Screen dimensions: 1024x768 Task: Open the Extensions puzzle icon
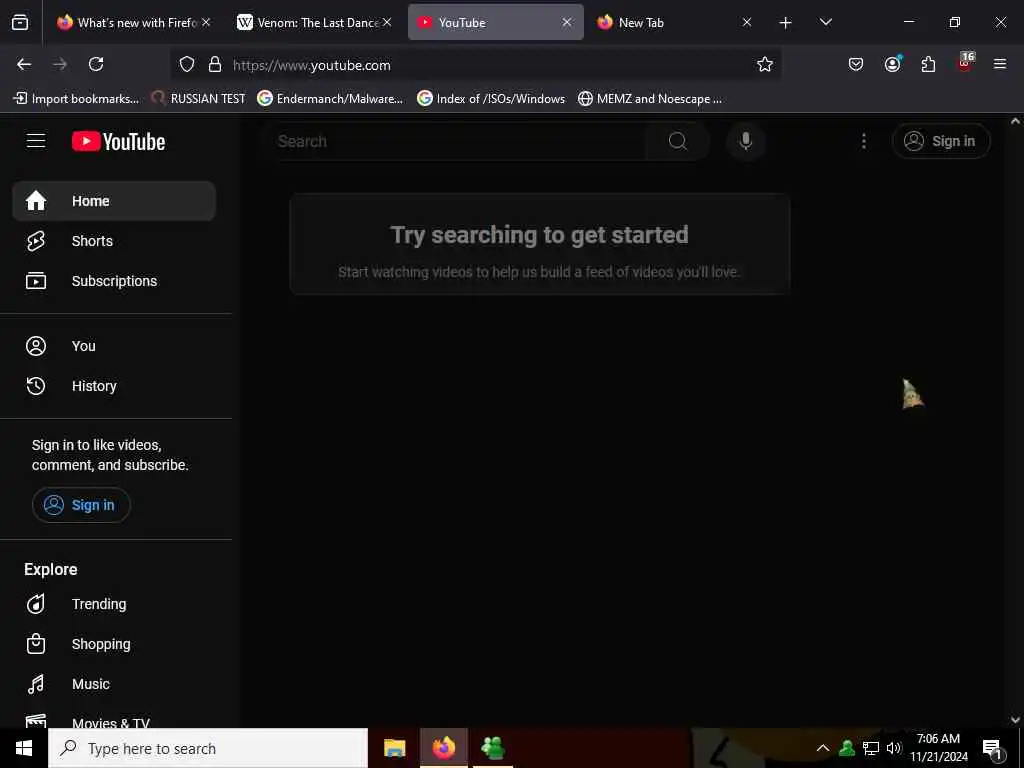[928, 64]
